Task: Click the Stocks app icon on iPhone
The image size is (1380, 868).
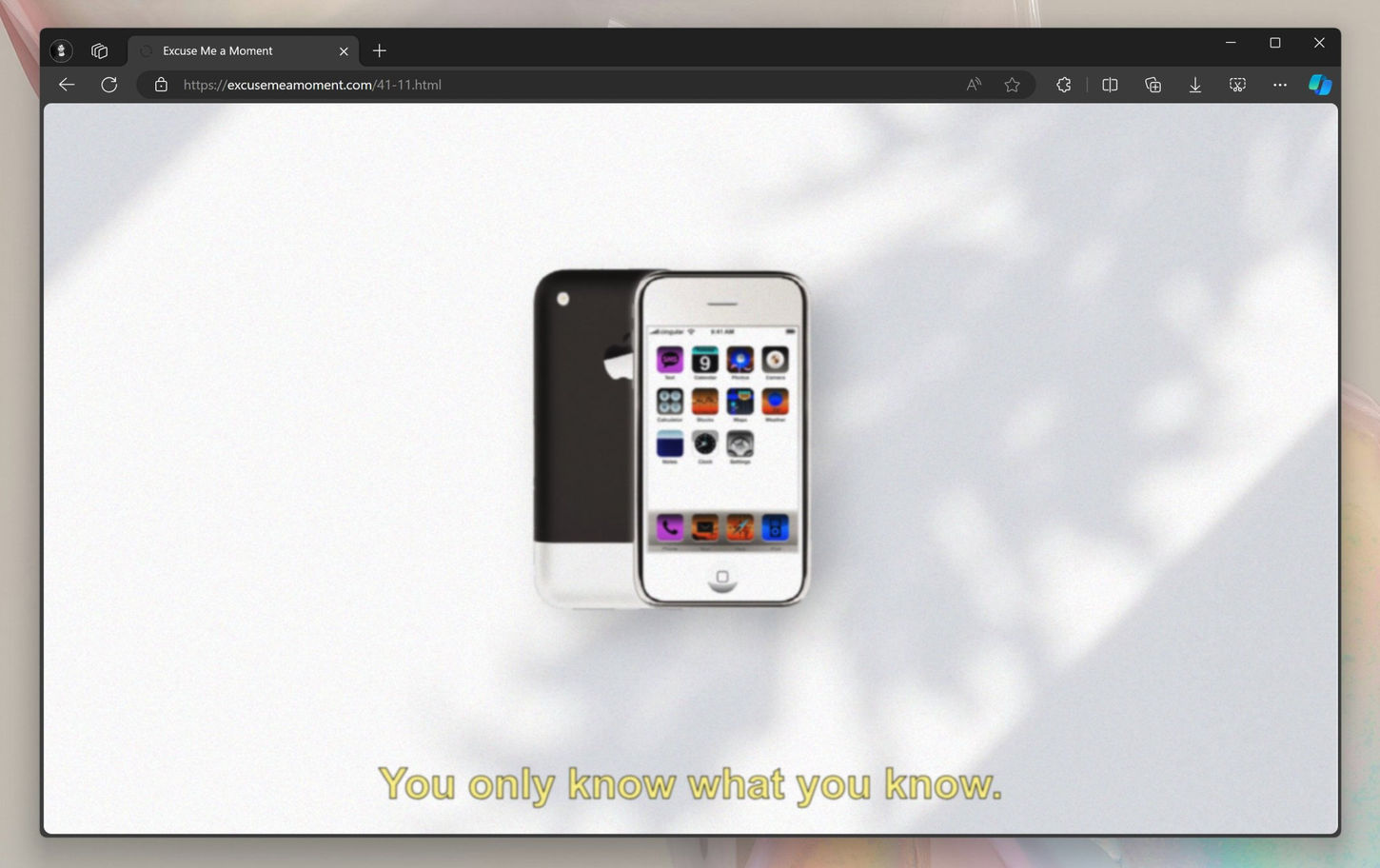Action: click(x=704, y=402)
